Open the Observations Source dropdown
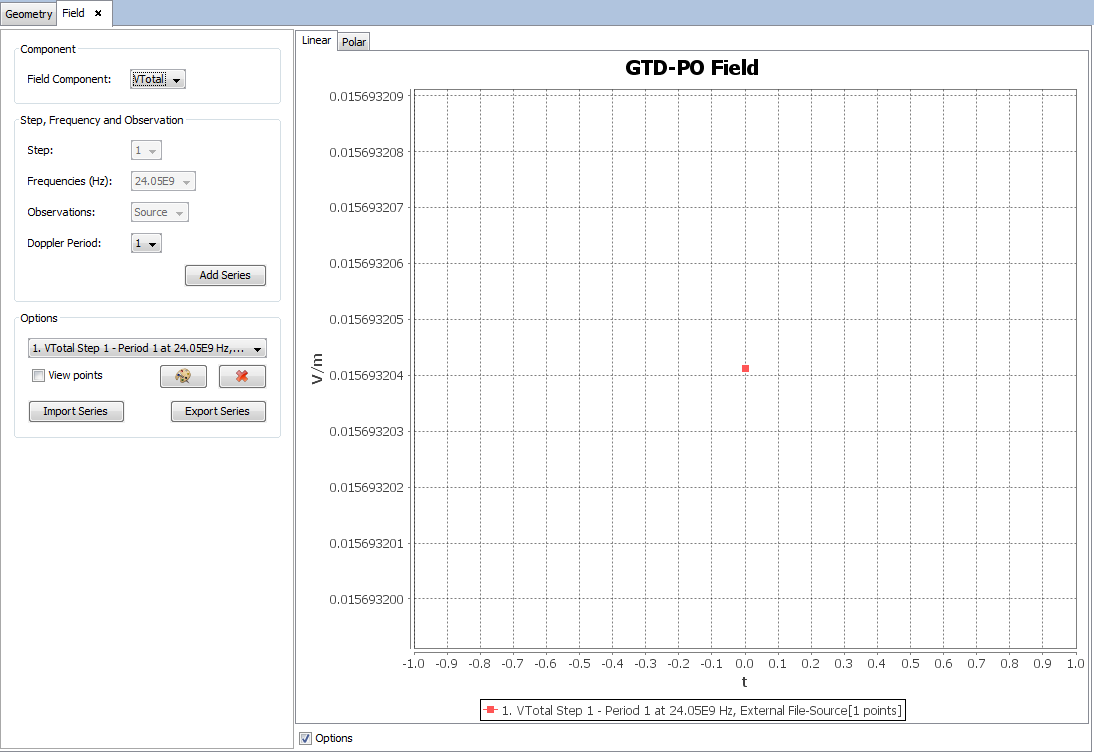This screenshot has width=1094, height=754. 160,212
